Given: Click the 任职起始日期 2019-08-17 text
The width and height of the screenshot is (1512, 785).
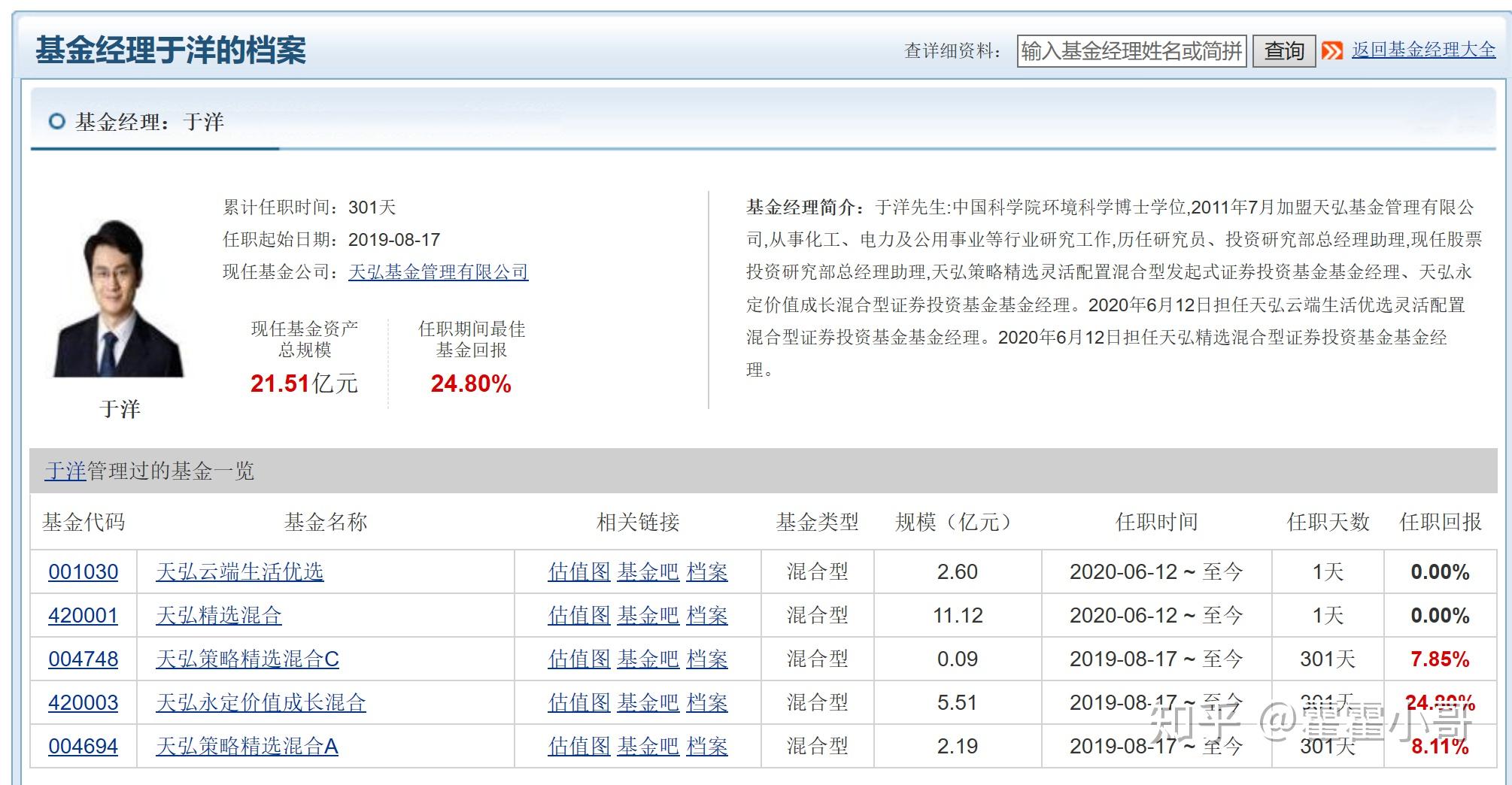Looking at the screenshot, I should [x=332, y=240].
